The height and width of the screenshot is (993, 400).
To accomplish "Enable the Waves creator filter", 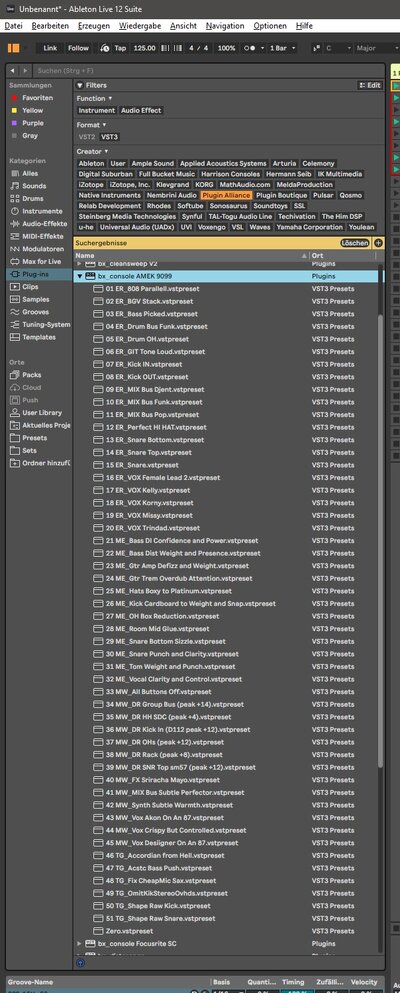I will click(x=259, y=227).
